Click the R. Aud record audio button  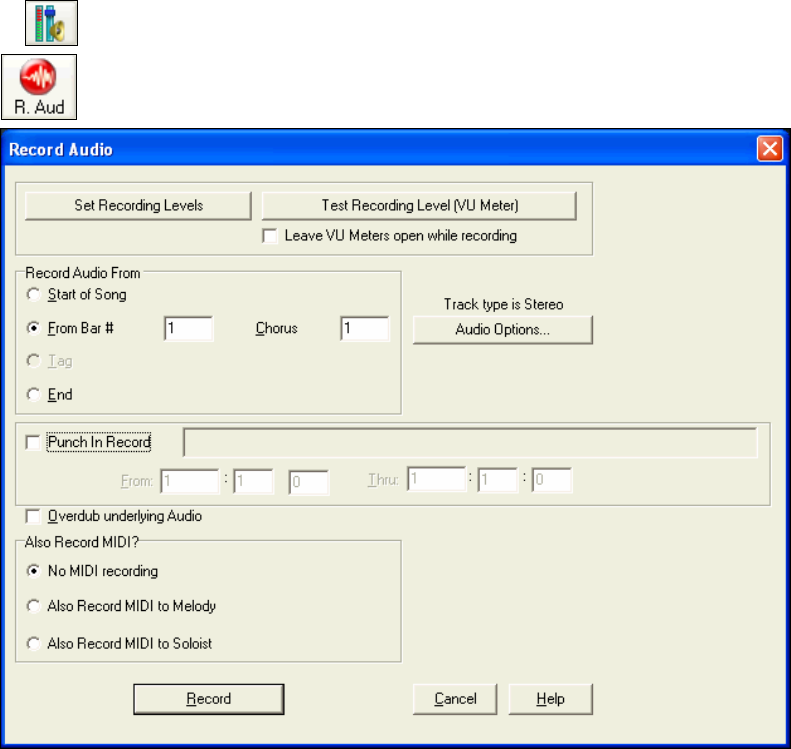[39, 87]
